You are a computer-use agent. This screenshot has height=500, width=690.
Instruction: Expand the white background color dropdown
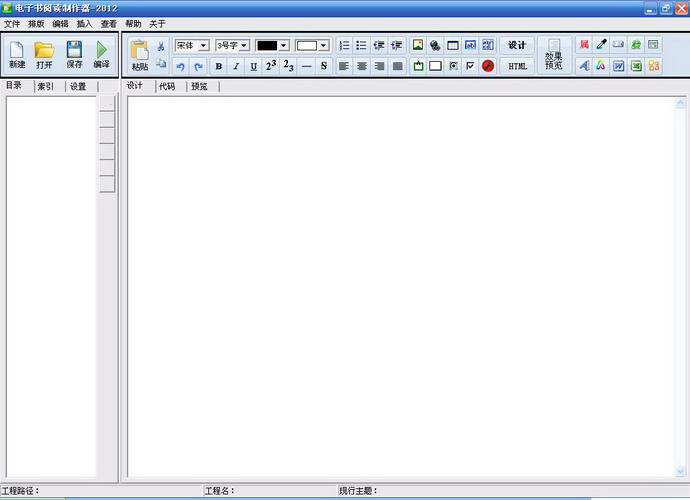click(323, 45)
